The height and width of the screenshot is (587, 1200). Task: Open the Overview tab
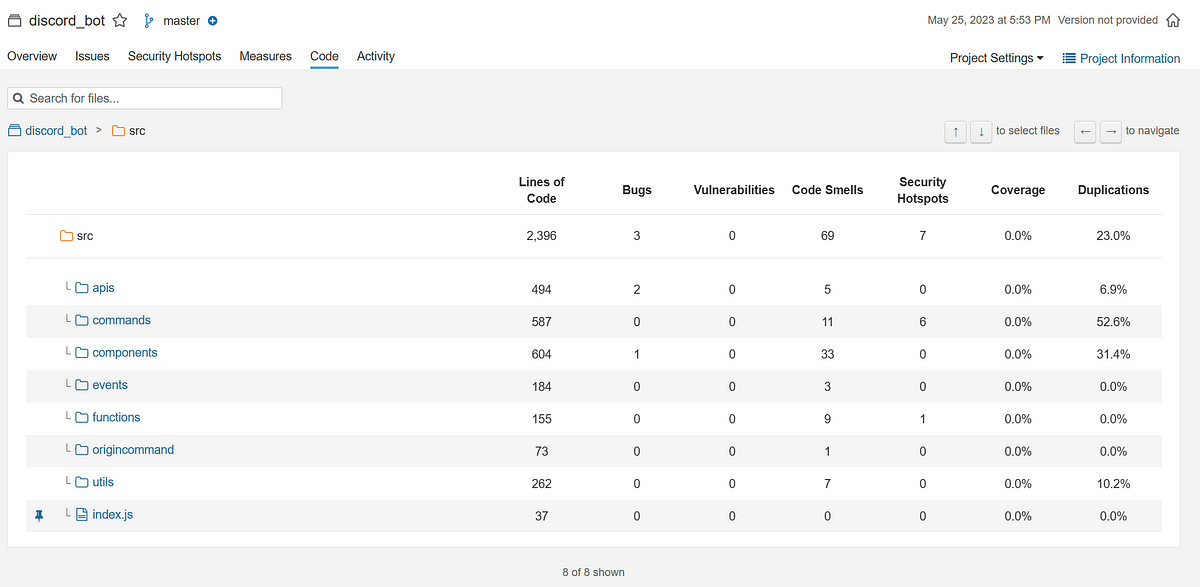point(32,56)
